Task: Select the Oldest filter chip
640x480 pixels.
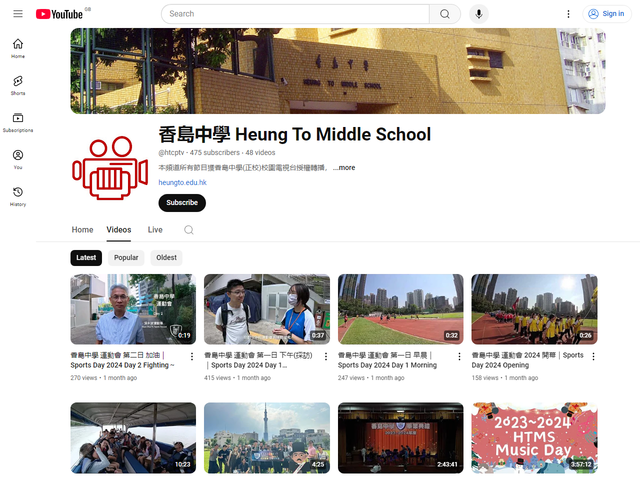Action: point(166,257)
